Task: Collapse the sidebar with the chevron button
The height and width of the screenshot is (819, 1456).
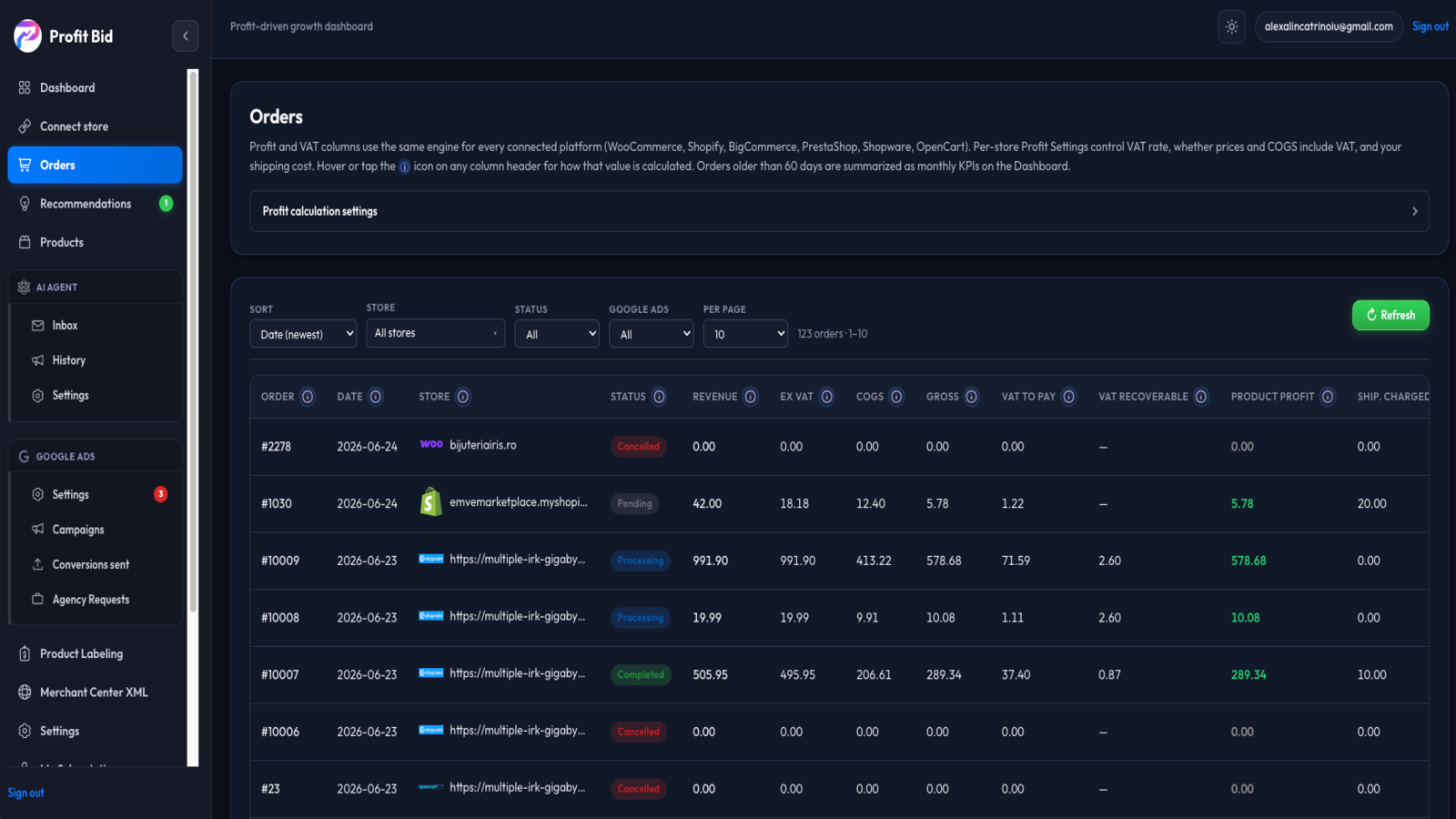Action: (186, 36)
